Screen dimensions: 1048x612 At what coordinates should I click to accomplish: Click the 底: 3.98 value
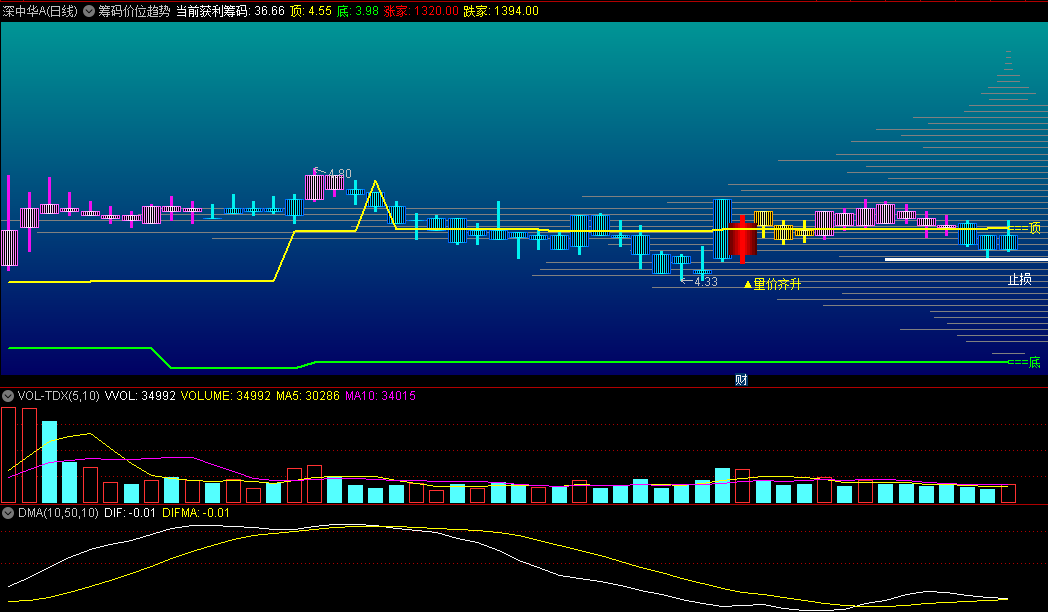[358, 11]
